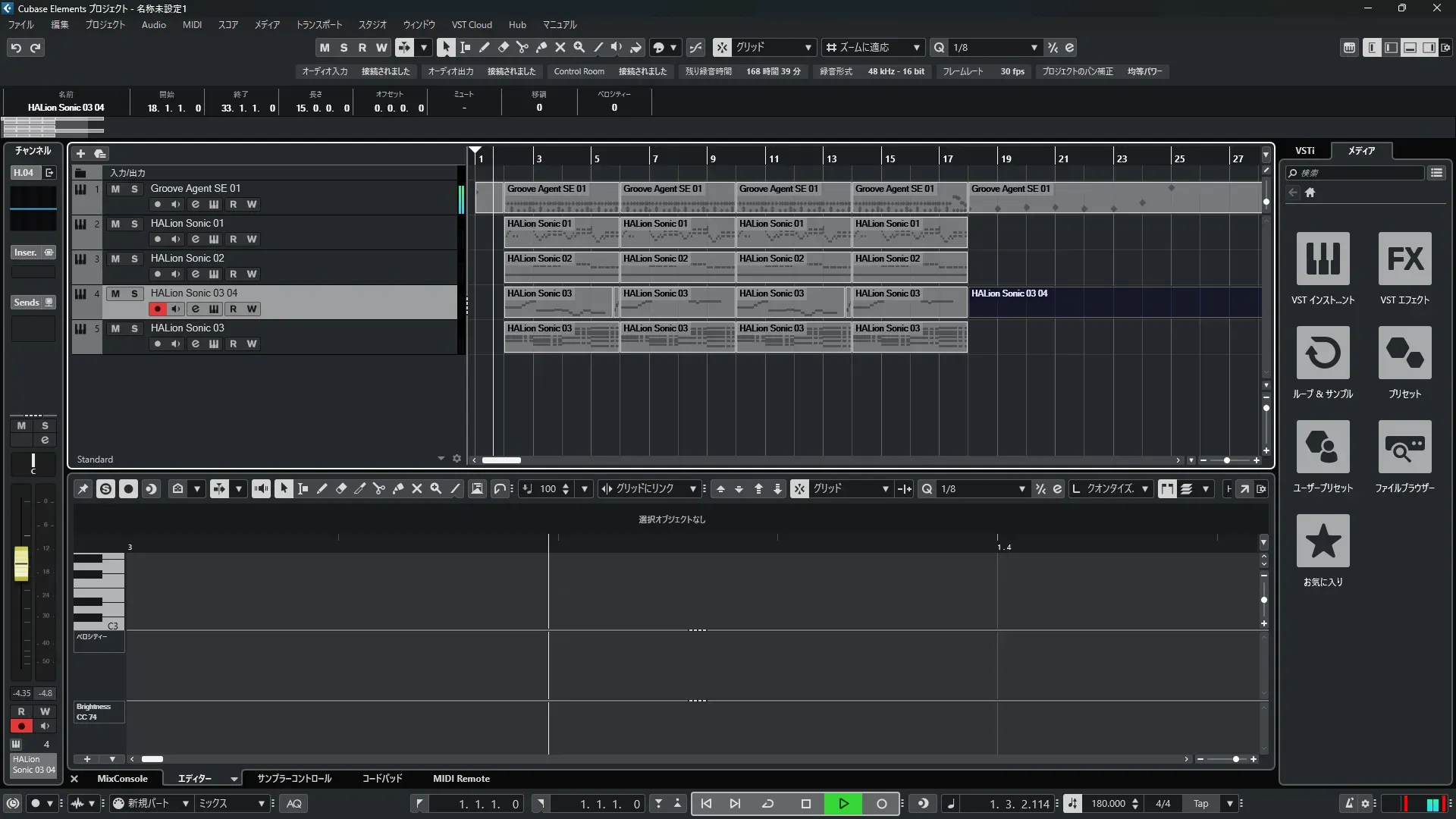Select the Scissors split tool in main toolbar
Viewport: 1456px width, 819px height.
pyautogui.click(x=522, y=47)
